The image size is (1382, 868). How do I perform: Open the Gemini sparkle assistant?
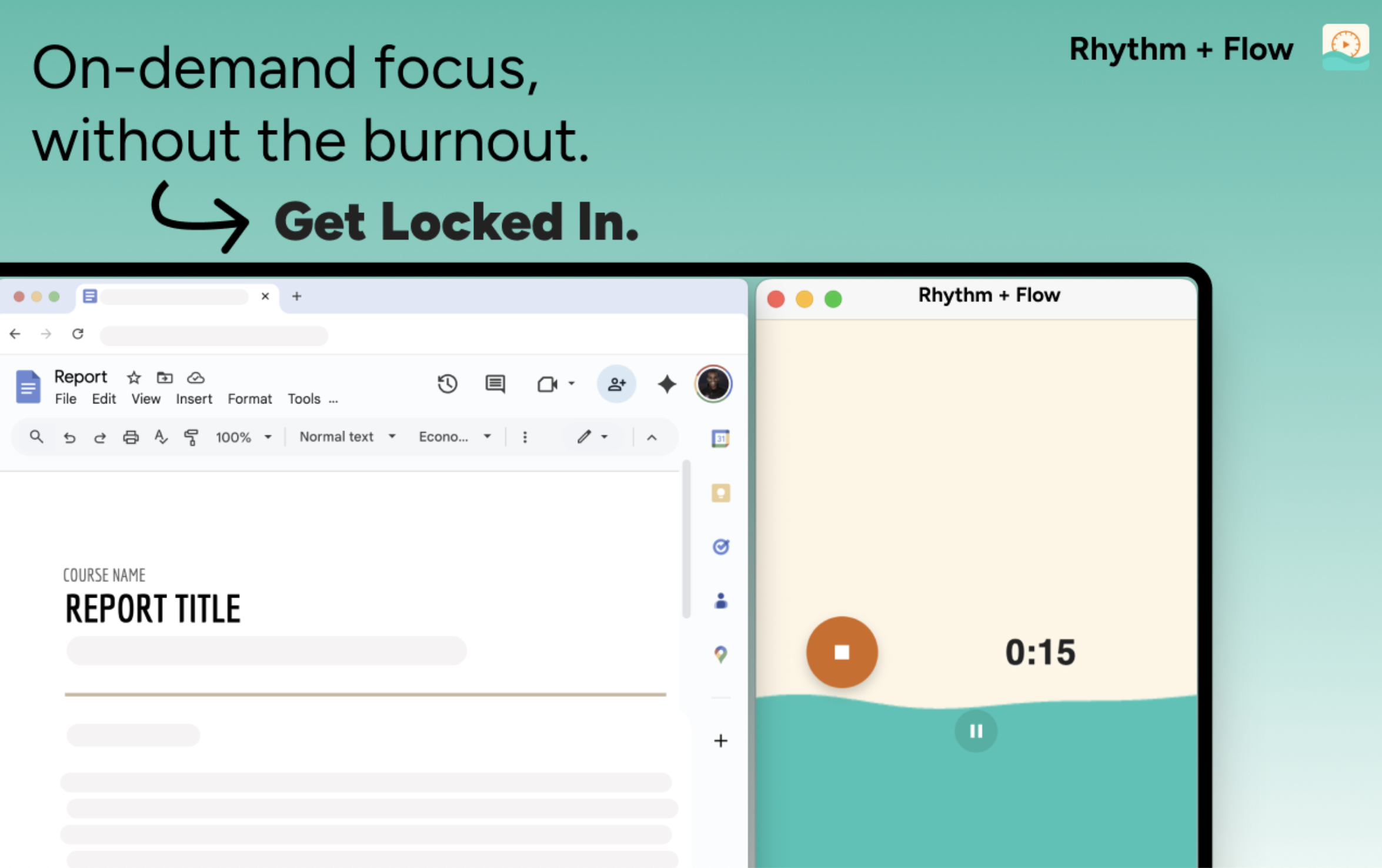tap(667, 384)
